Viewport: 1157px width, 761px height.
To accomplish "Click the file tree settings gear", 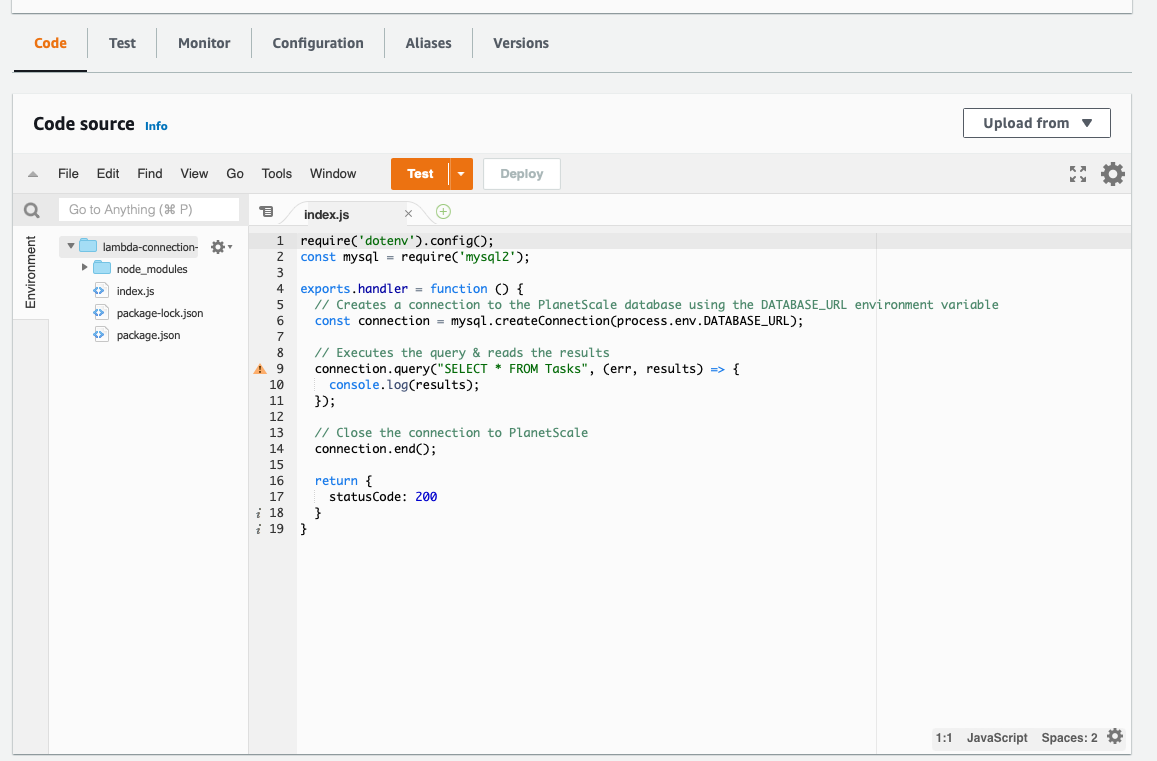I will pyautogui.click(x=215, y=246).
